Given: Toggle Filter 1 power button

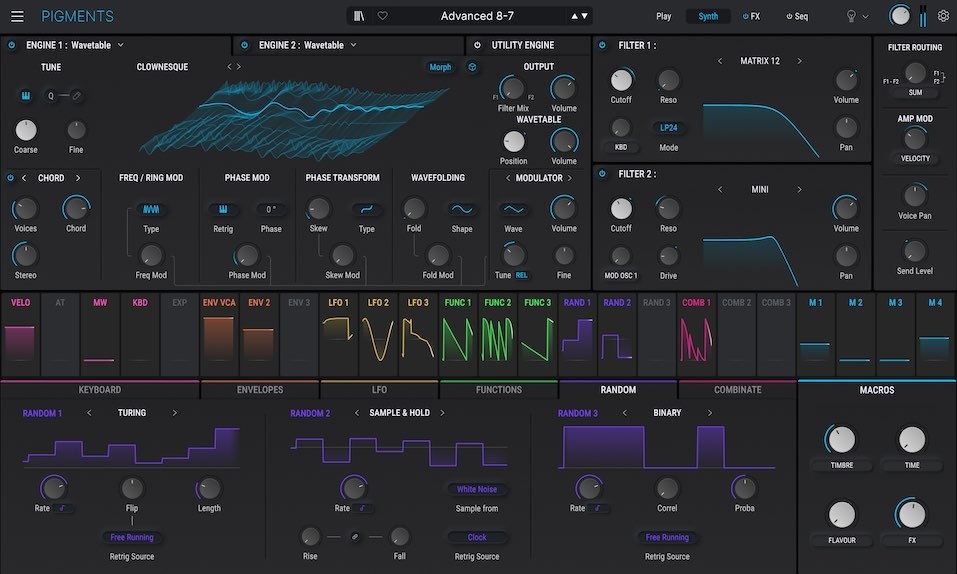Looking at the screenshot, I should (x=602, y=45).
